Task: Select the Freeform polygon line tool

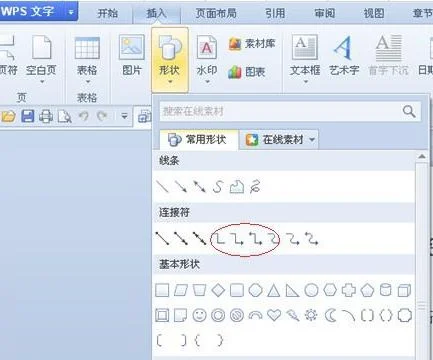Action: click(x=237, y=187)
